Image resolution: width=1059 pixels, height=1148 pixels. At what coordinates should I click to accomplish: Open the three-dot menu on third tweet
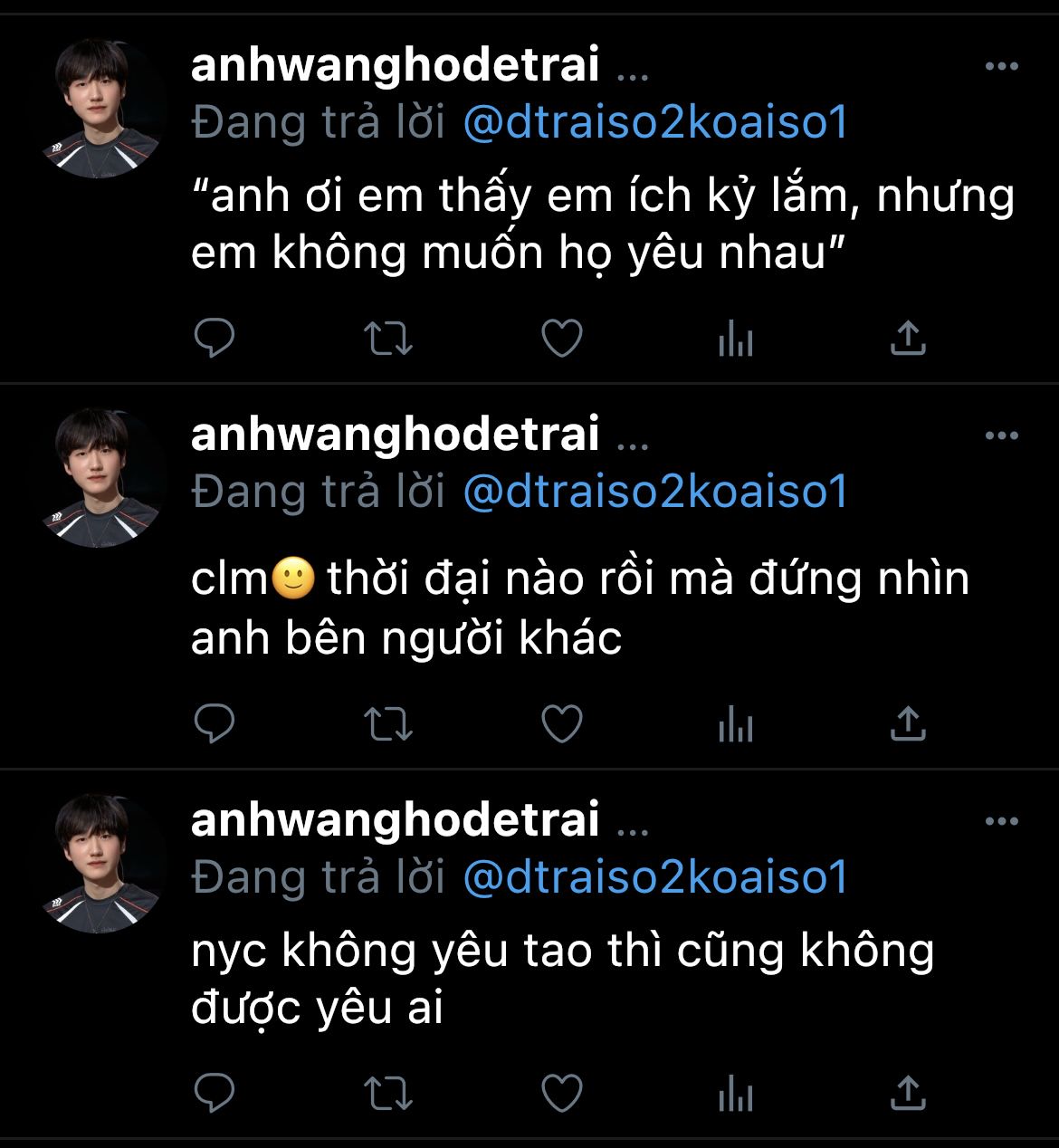tap(1002, 821)
